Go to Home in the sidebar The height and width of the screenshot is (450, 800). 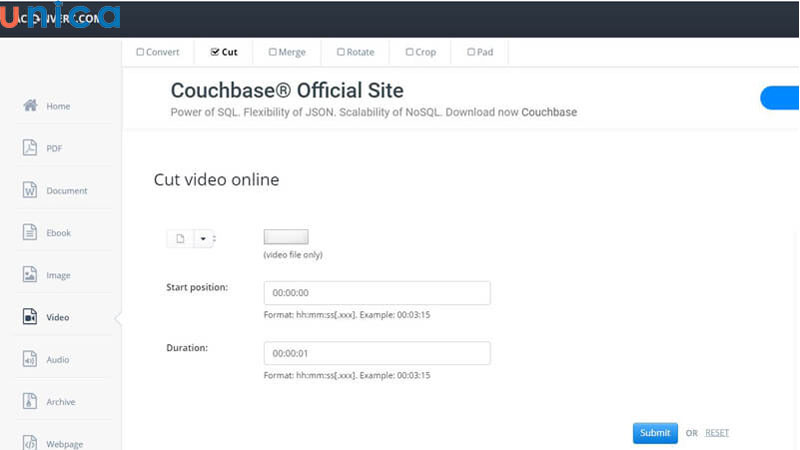pos(58,106)
